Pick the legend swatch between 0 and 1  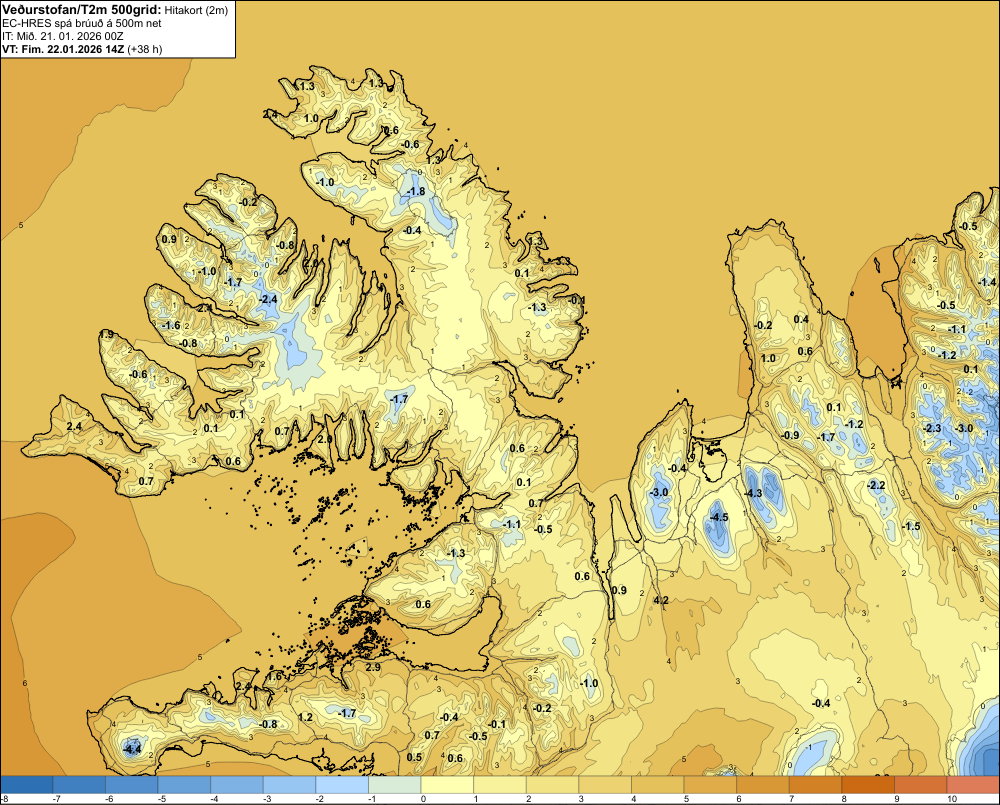[447, 784]
